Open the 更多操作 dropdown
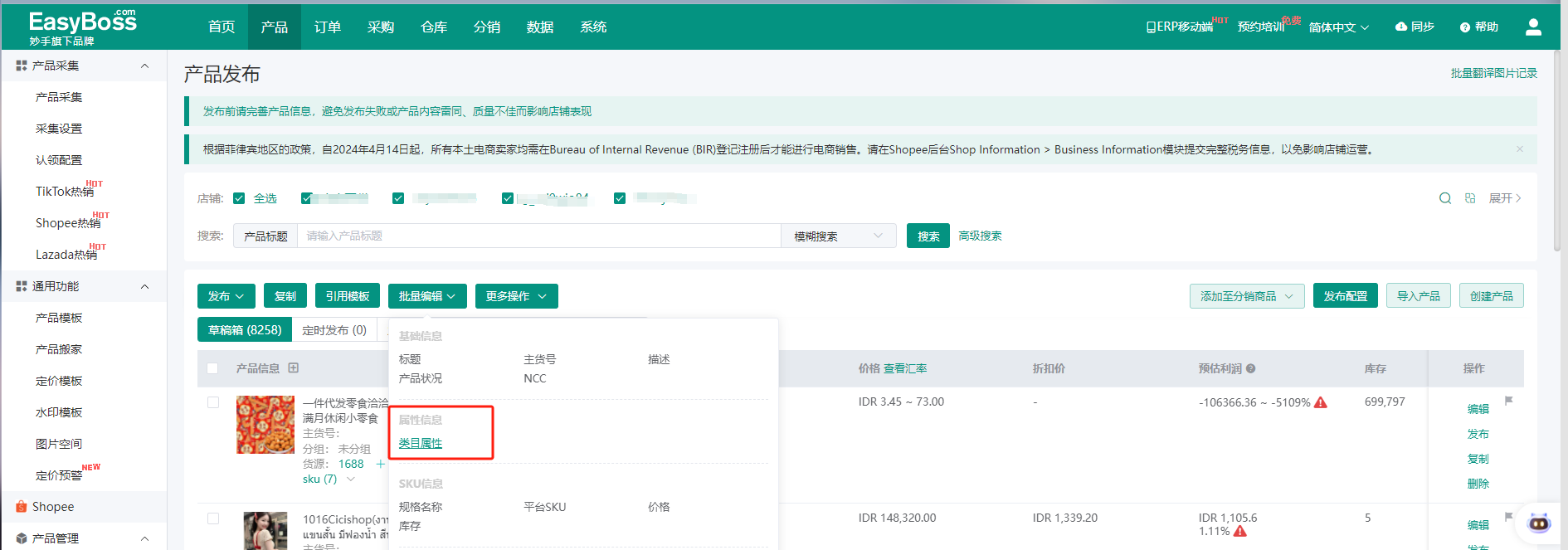Screen dimensions: 1568x550 [x=517, y=296]
